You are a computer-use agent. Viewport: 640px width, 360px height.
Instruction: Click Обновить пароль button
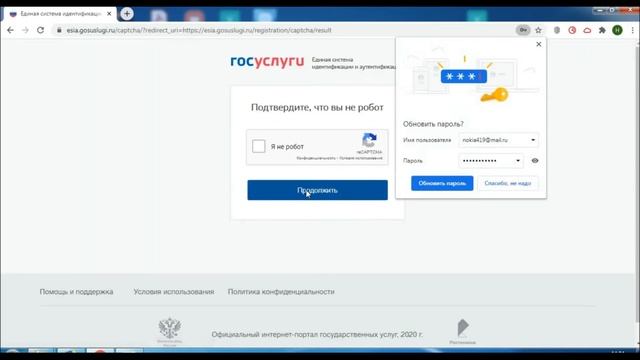[x=442, y=183]
